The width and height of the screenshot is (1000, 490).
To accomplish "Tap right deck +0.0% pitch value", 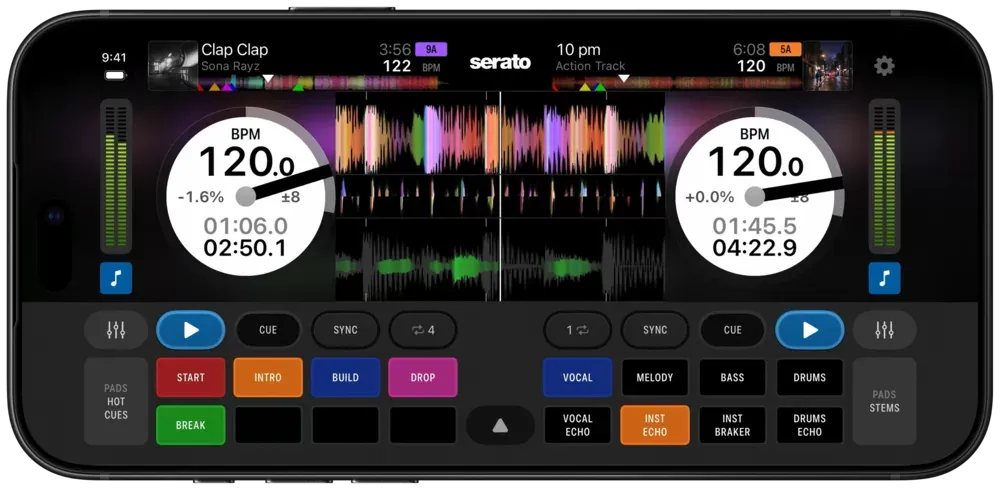I will 709,197.
